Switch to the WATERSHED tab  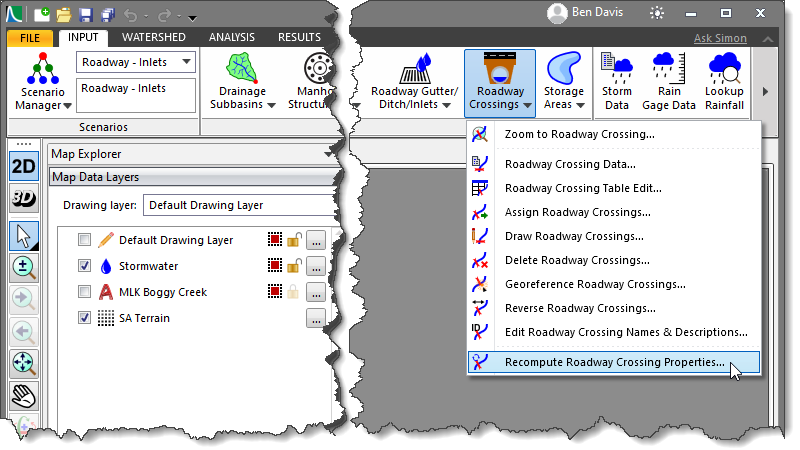(154, 37)
